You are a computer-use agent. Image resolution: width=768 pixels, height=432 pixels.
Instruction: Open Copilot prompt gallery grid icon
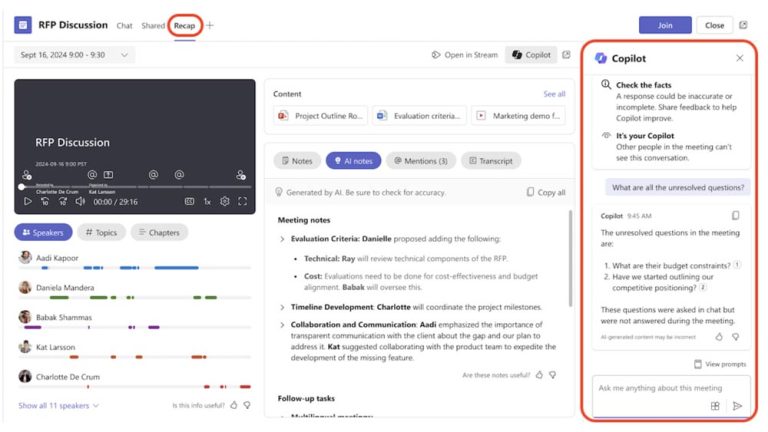pyautogui.click(x=715, y=406)
